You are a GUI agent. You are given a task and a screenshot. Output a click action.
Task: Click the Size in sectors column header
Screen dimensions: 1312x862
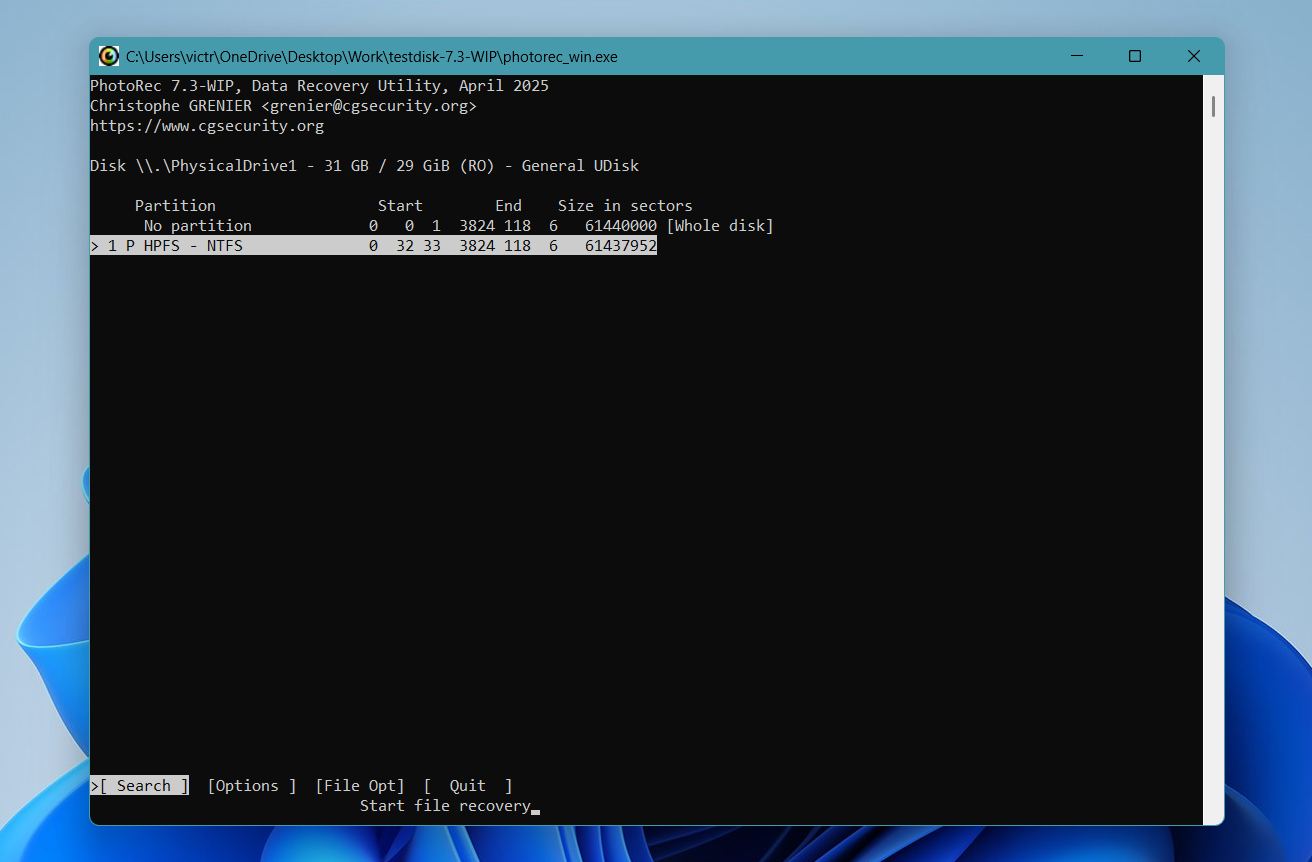tap(625, 205)
